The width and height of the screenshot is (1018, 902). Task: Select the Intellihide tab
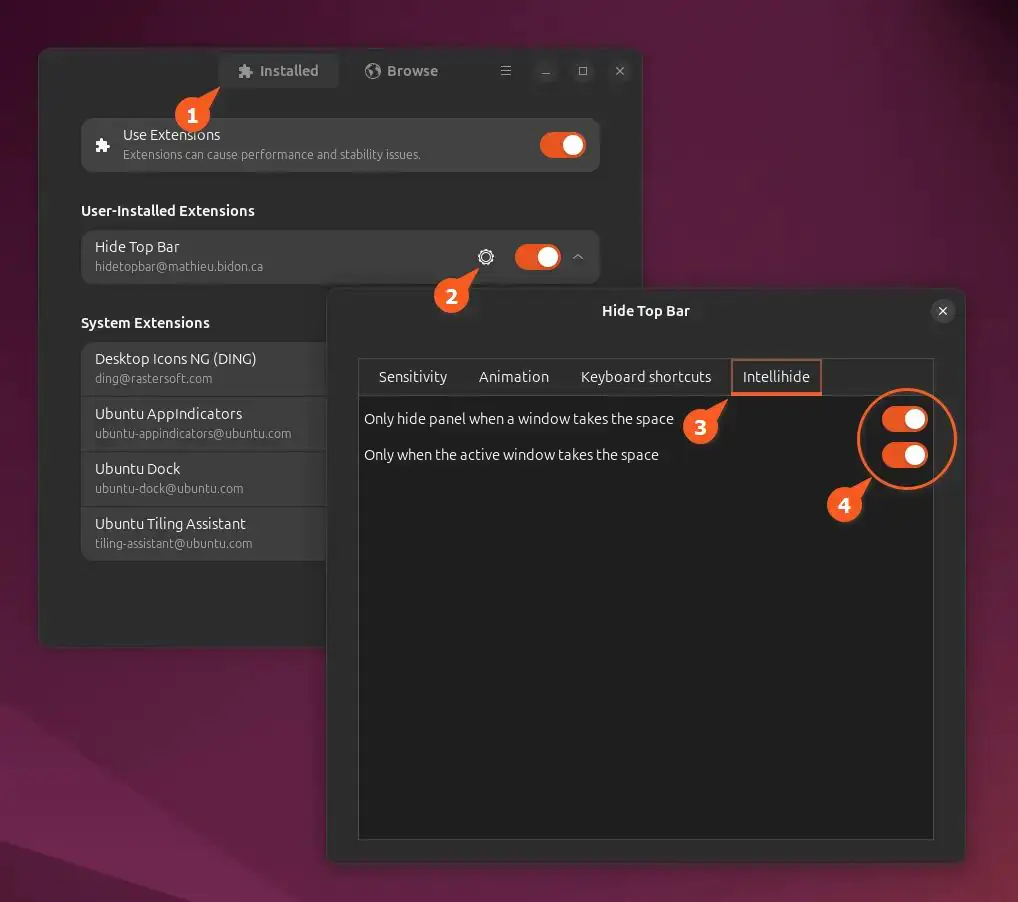776,377
